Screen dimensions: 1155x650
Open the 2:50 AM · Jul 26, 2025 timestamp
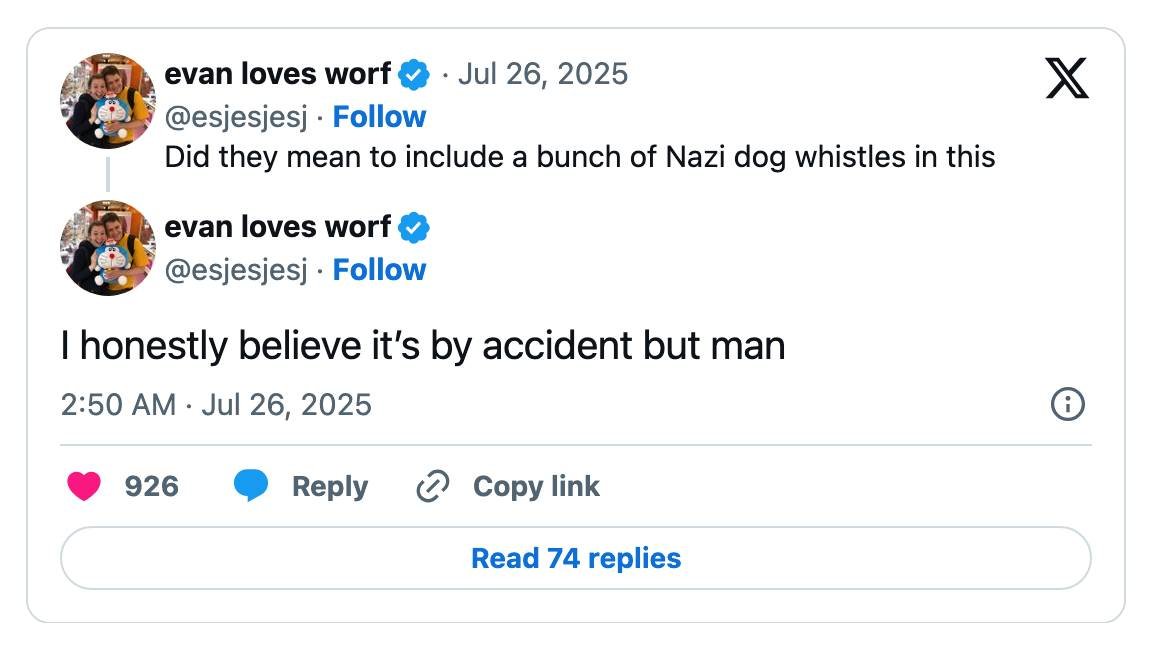[x=216, y=405]
